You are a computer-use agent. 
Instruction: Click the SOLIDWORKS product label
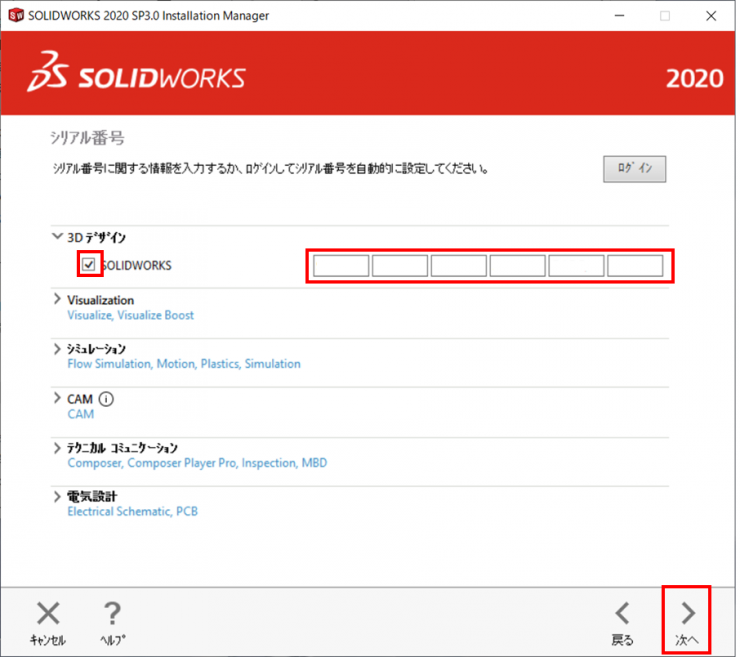(137, 266)
